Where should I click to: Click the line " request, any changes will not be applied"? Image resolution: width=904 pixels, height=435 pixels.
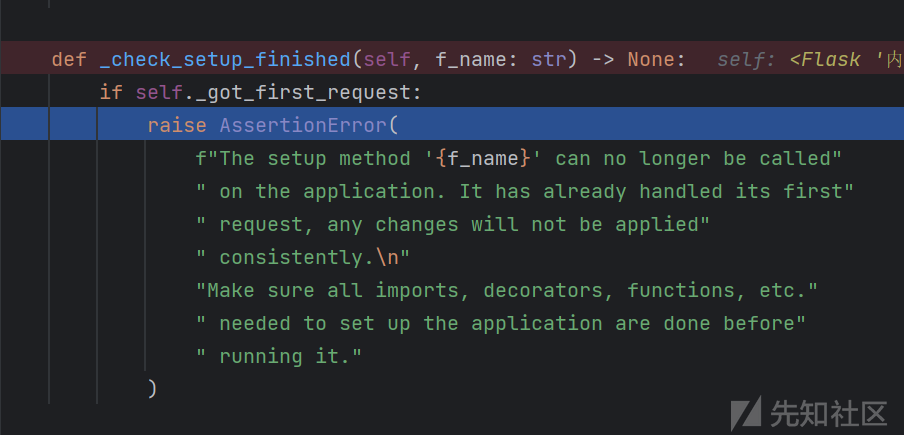pyautogui.click(x=453, y=224)
